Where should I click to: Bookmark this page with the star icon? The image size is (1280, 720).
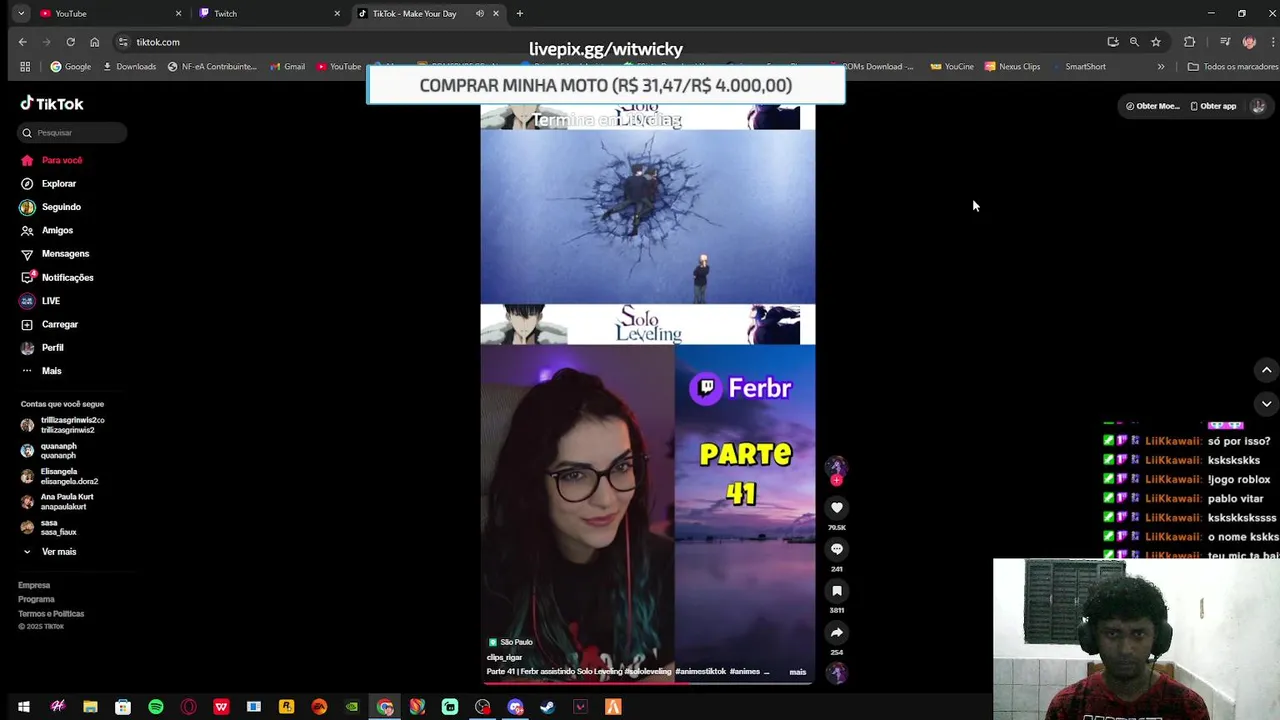1156,42
